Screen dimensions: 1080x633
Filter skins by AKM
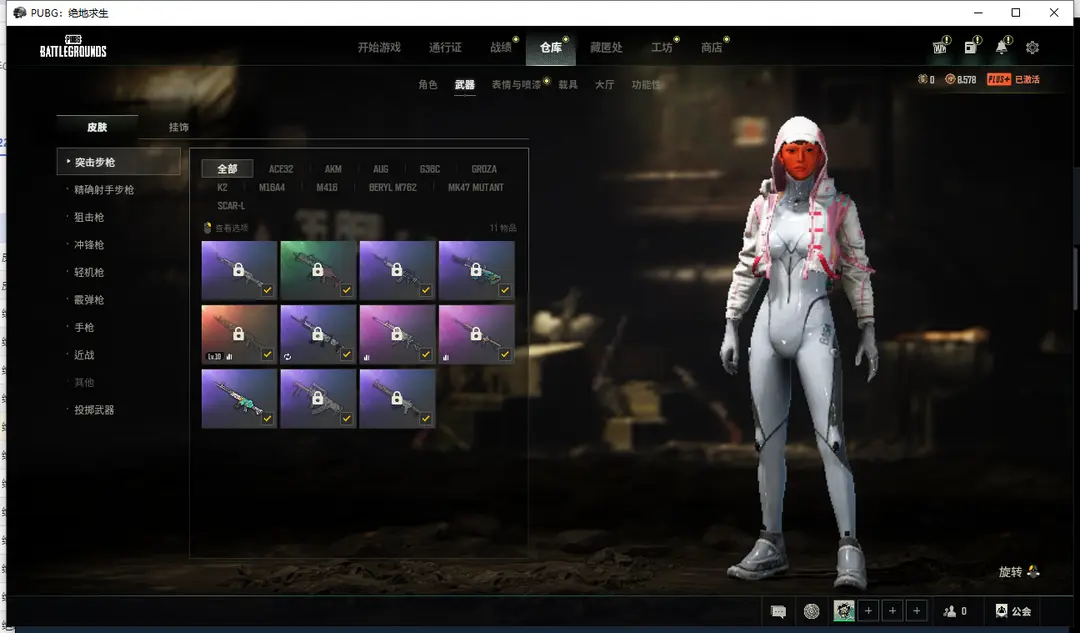(333, 169)
